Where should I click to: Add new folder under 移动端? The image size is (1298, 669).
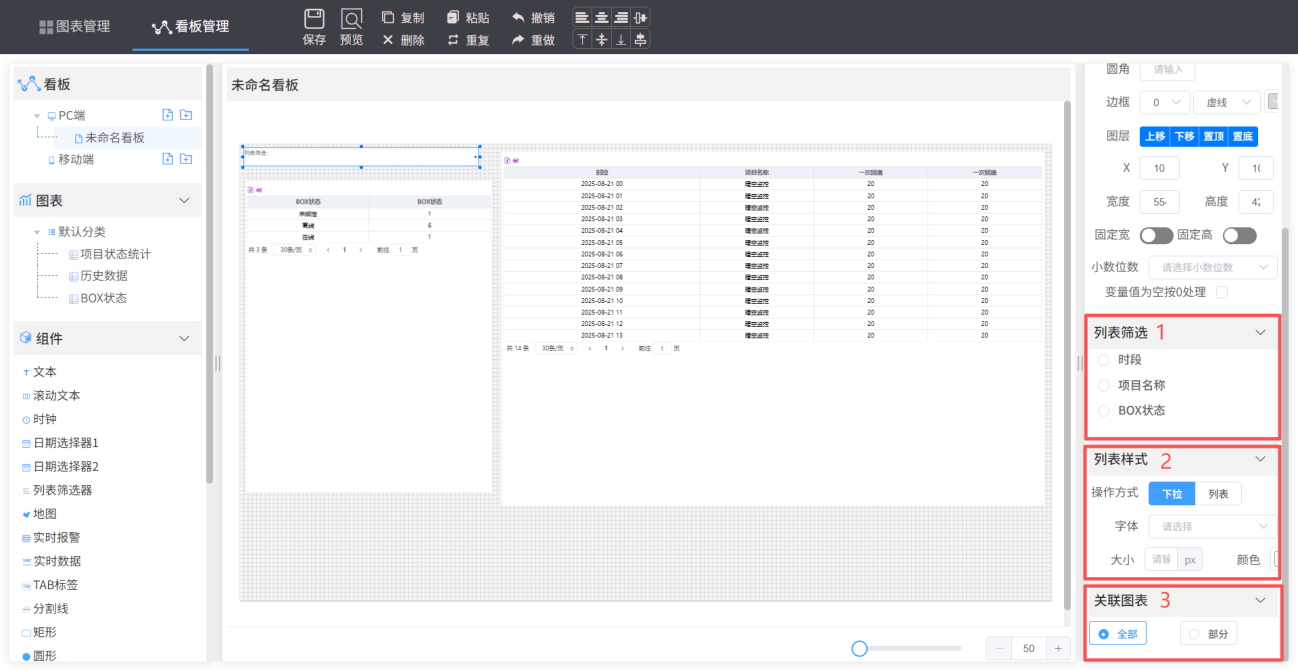185,159
